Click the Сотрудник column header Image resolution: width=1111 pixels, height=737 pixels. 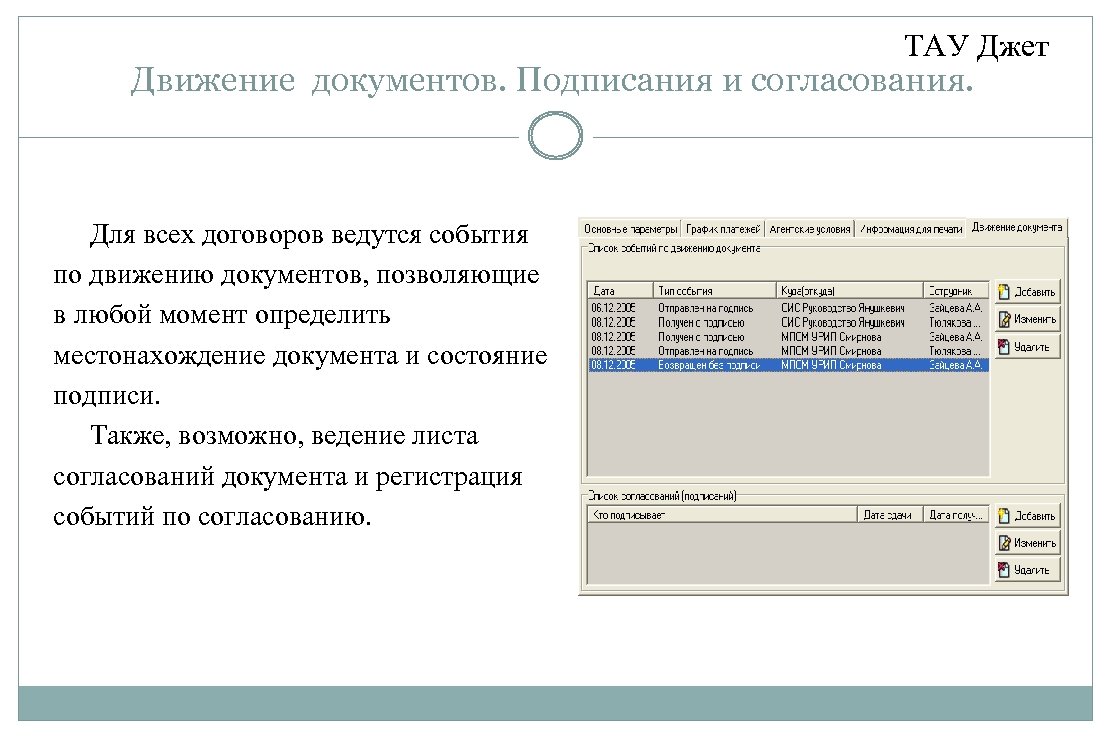coord(956,291)
